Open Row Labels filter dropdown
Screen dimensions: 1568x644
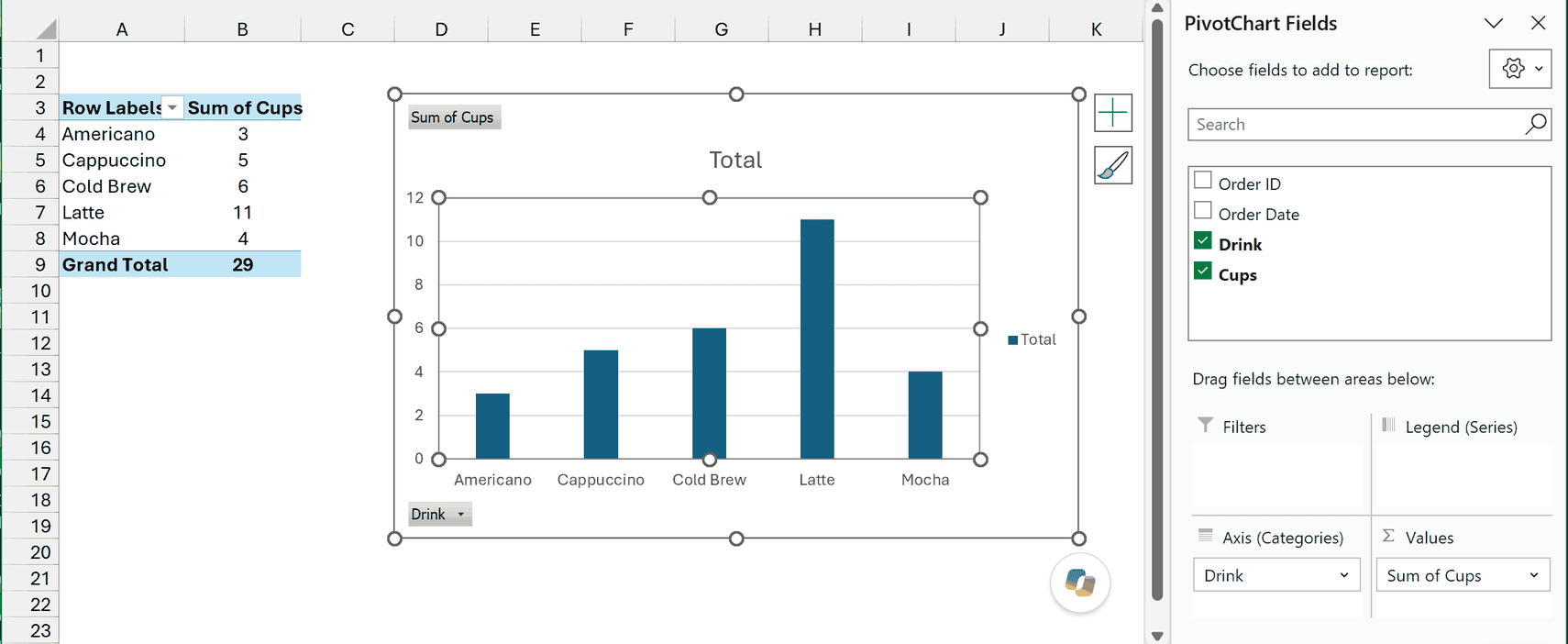point(172,107)
